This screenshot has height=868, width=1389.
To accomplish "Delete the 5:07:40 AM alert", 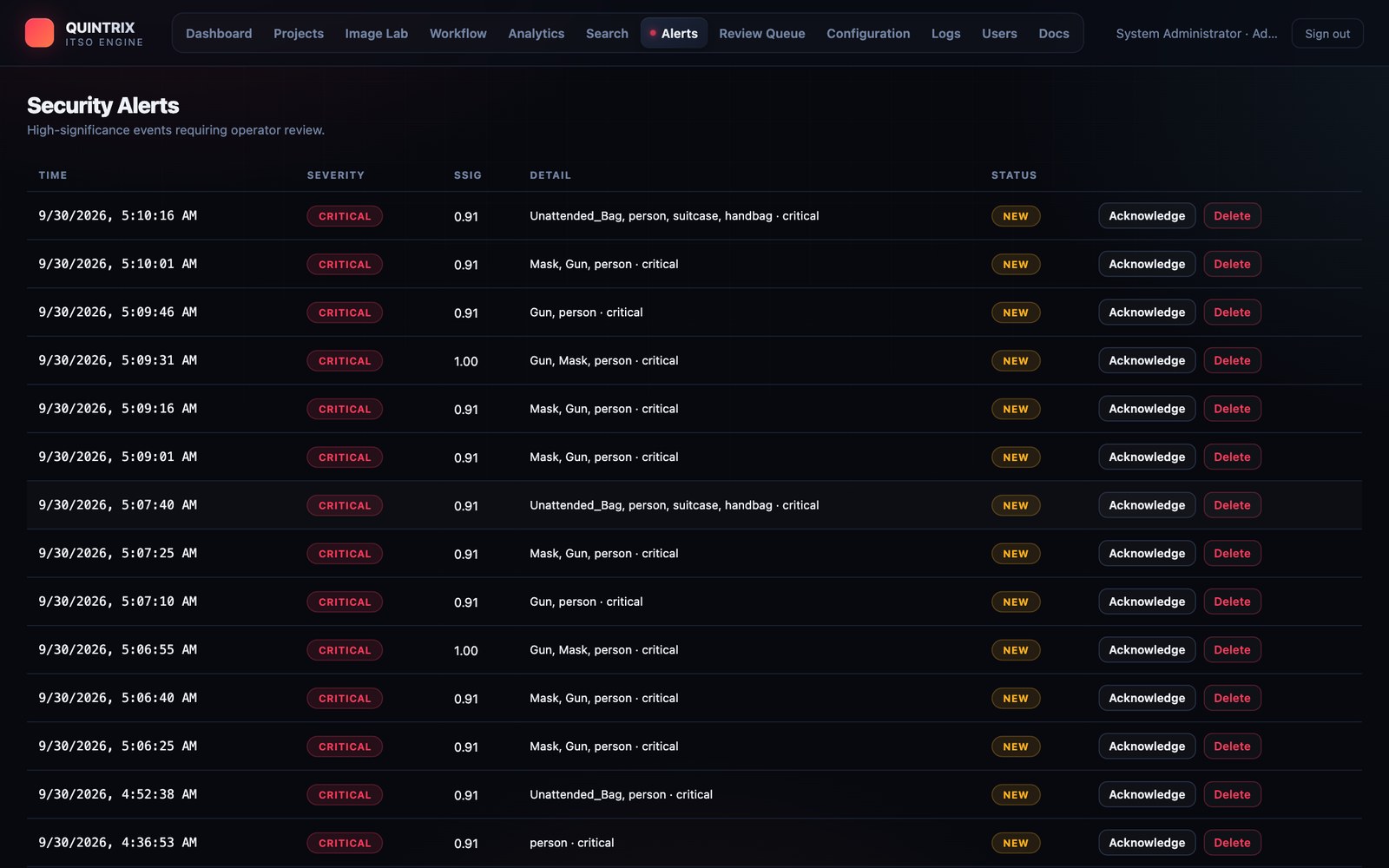I will (x=1232, y=505).
